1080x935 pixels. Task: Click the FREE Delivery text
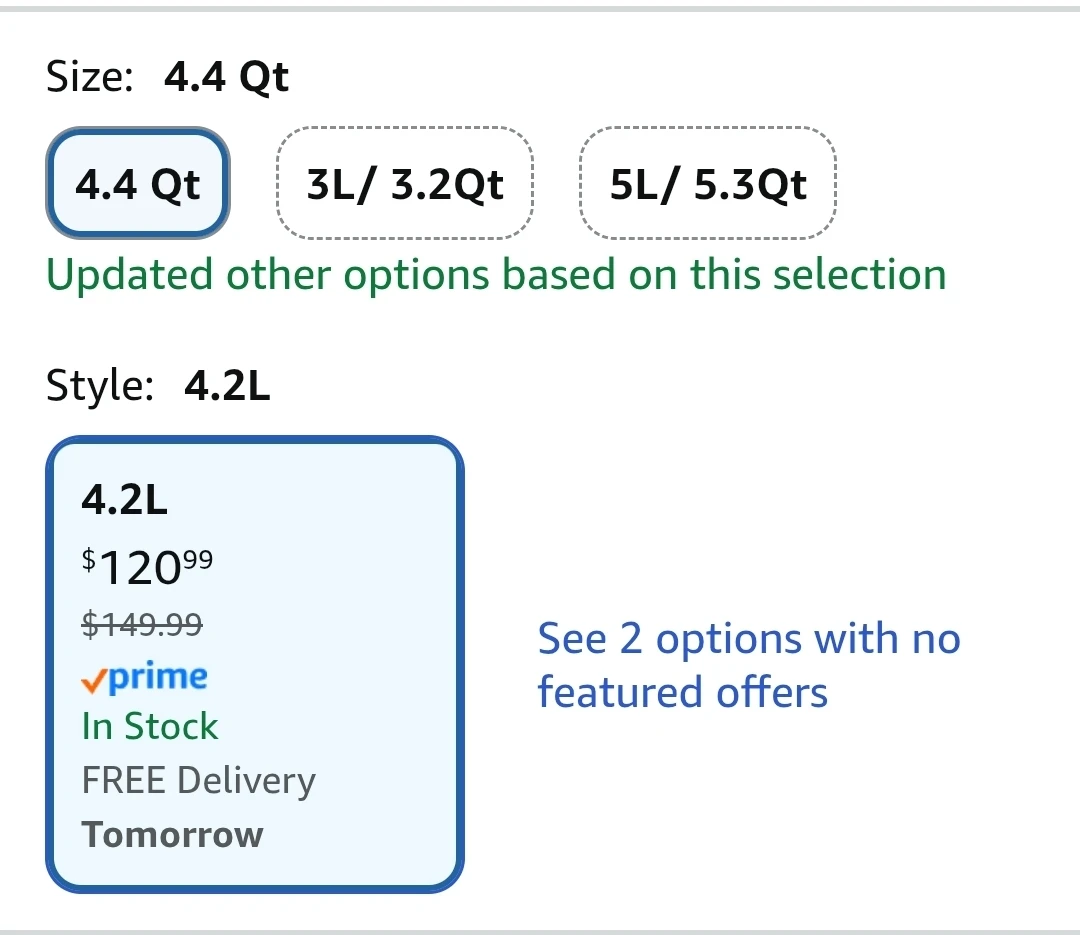(198, 781)
